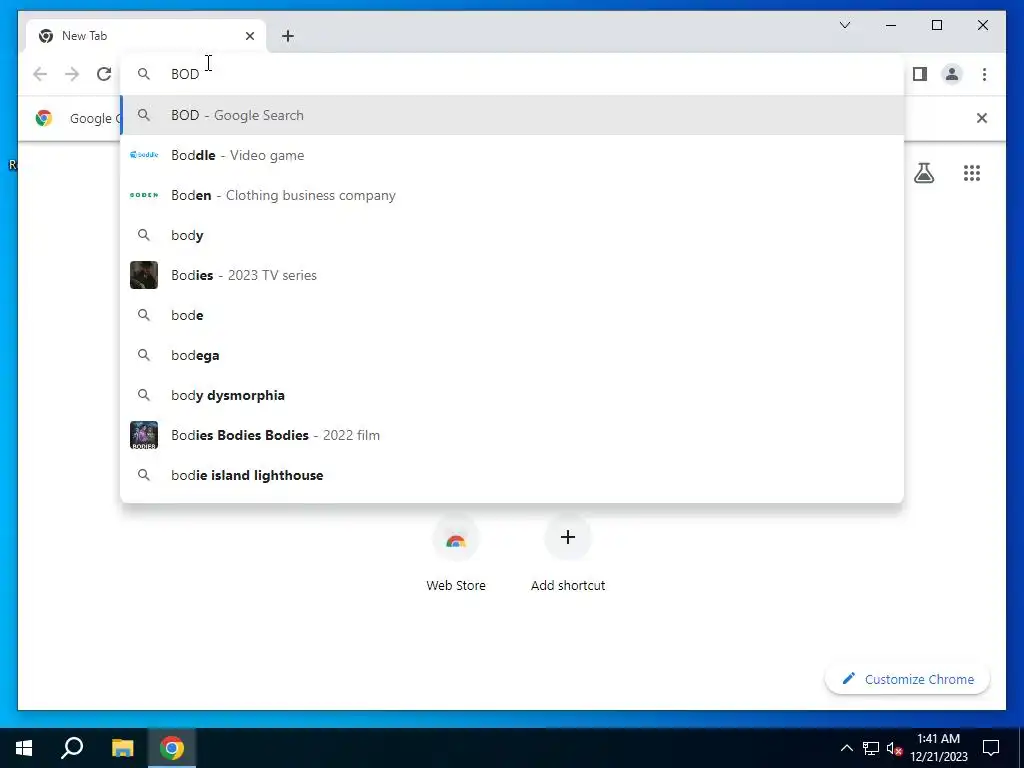Click the Chrome taskbar icon
This screenshot has width=1024, height=768.
[172, 748]
